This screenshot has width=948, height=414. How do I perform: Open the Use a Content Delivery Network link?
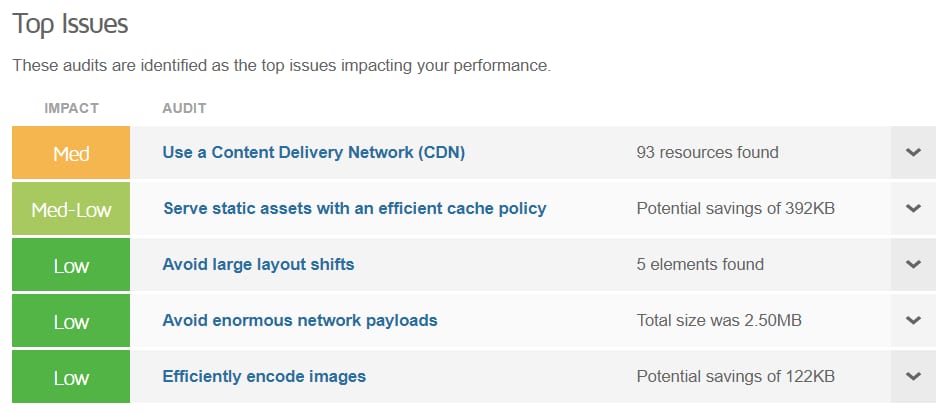click(314, 153)
